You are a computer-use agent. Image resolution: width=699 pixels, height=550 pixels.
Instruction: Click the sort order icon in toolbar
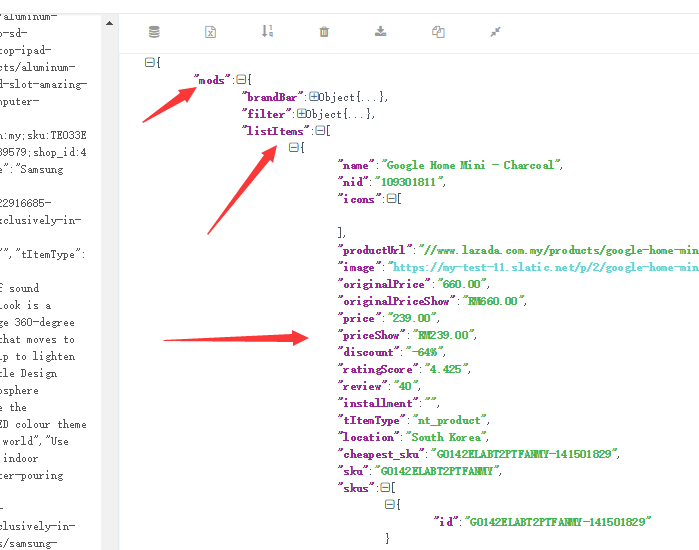(267, 31)
